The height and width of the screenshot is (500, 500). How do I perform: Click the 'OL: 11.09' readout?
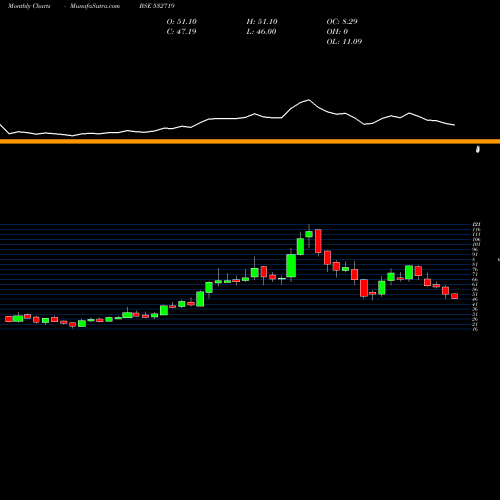344,41
